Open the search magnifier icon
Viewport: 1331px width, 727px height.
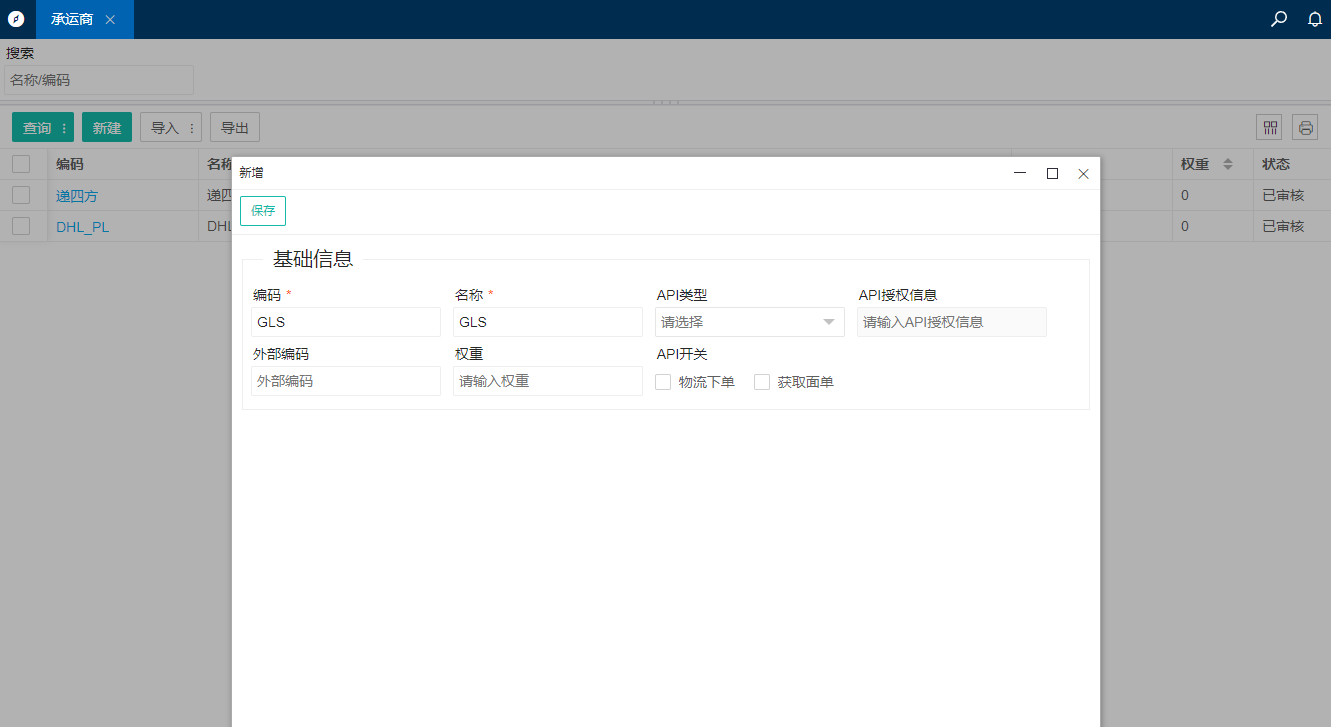click(x=1278, y=19)
